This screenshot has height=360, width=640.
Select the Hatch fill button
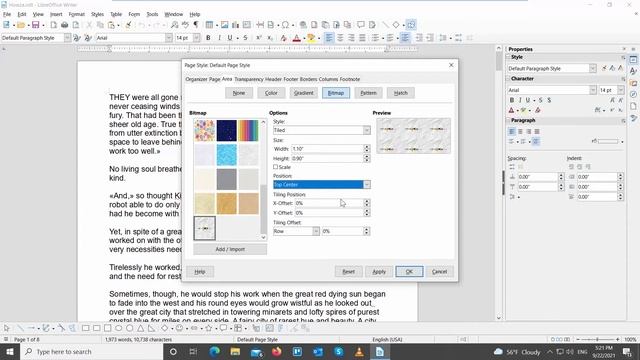[x=400, y=93]
